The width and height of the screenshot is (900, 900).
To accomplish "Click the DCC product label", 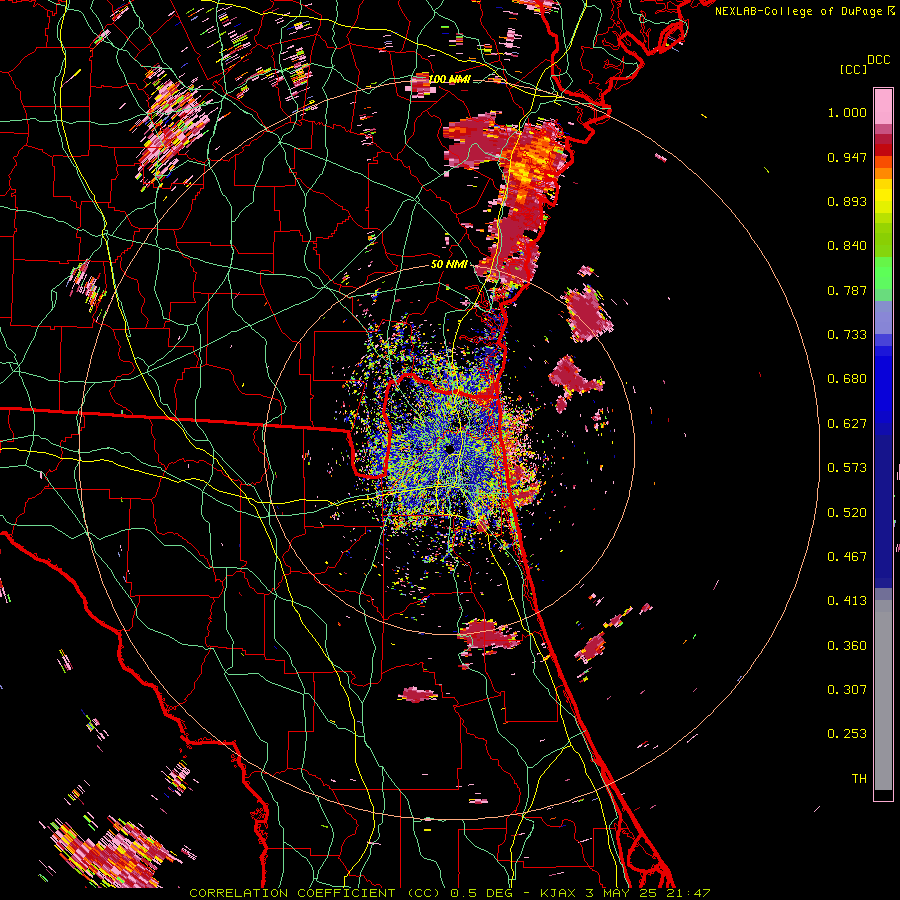I will pos(878,60).
